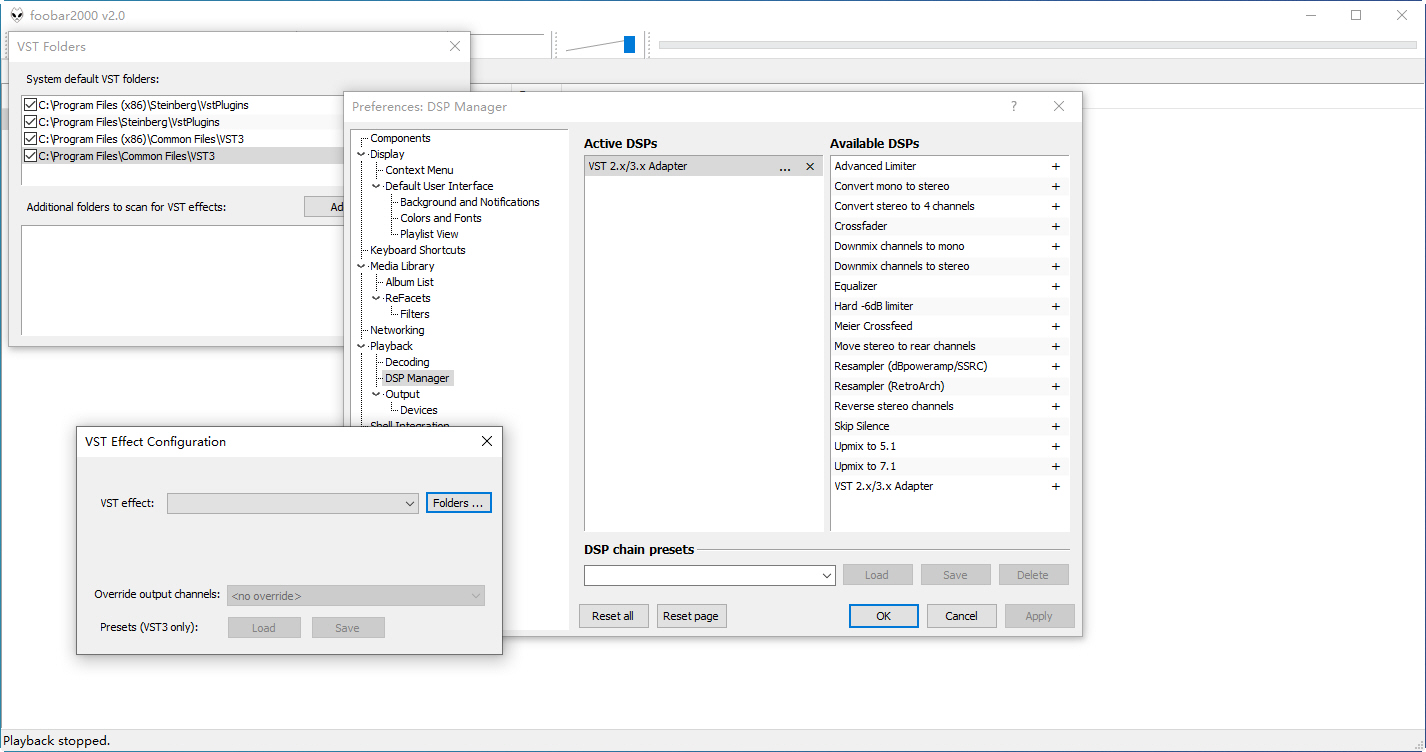Collapse the Output tree node

click(377, 394)
